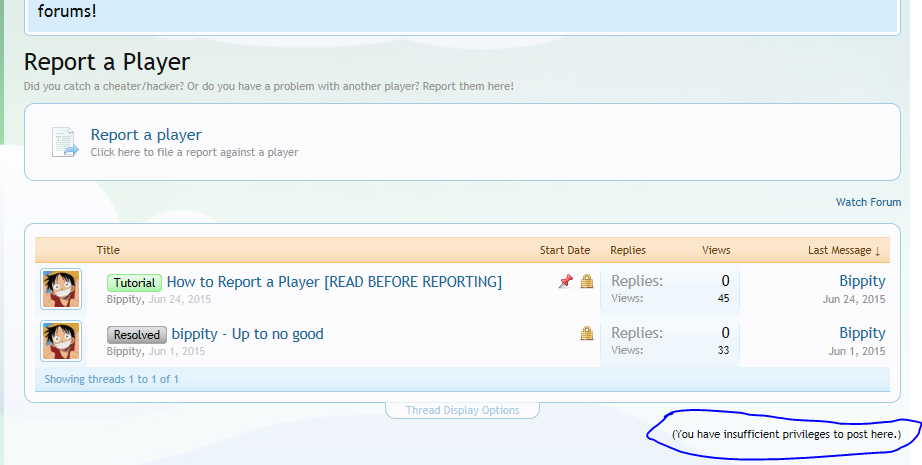Click insufficient privileges notice text
Image resolution: width=922 pixels, height=465 pixels.
tap(786, 434)
